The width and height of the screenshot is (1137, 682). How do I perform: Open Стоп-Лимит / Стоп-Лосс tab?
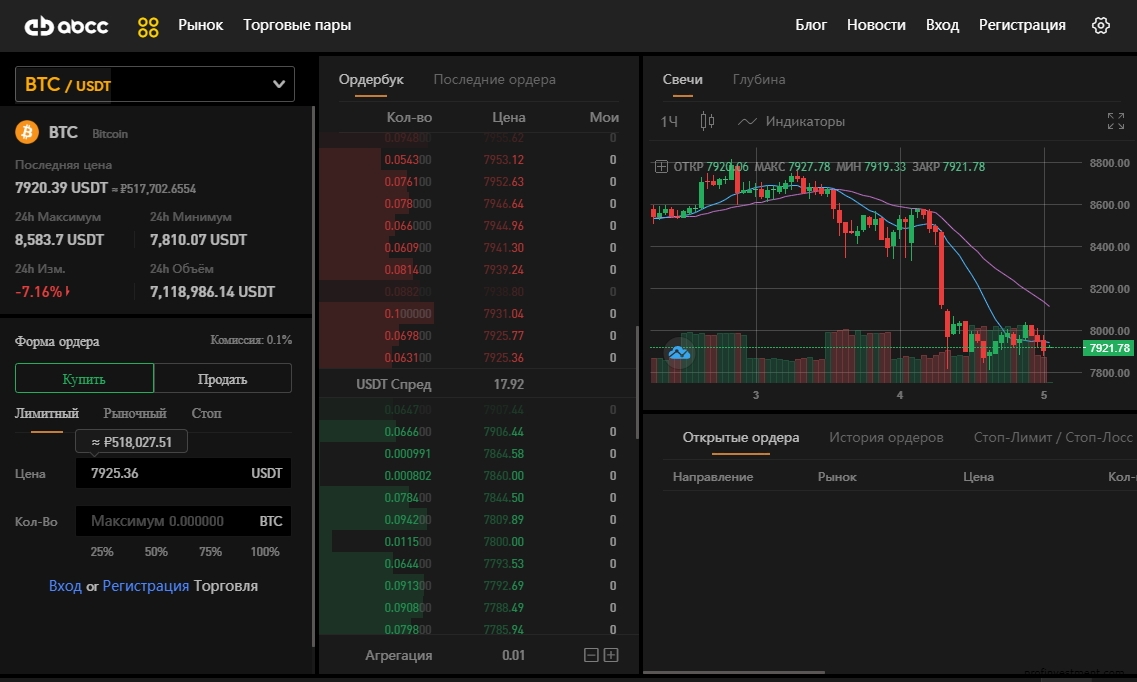1052,438
